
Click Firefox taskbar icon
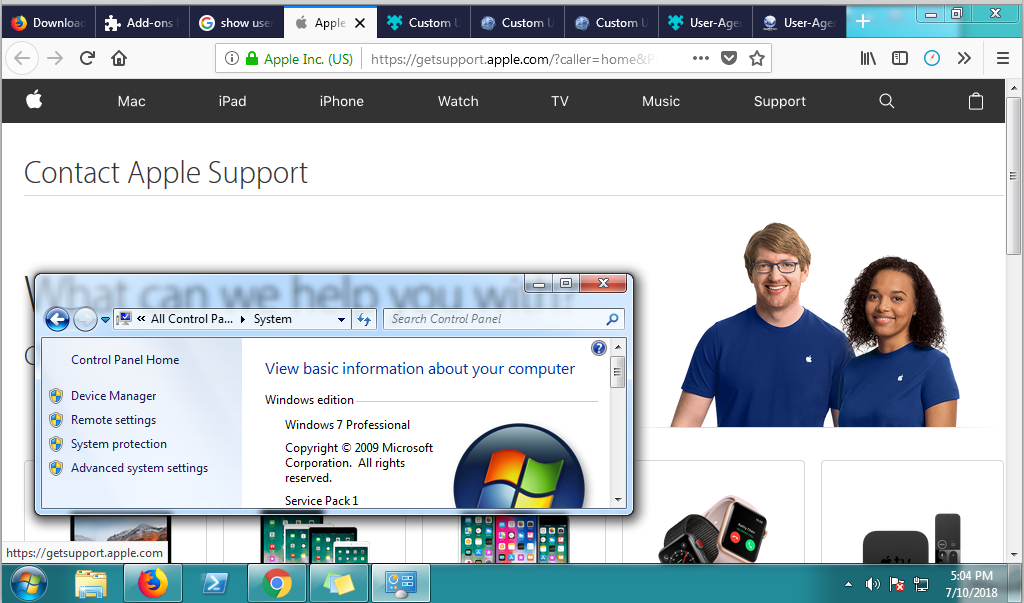point(153,583)
